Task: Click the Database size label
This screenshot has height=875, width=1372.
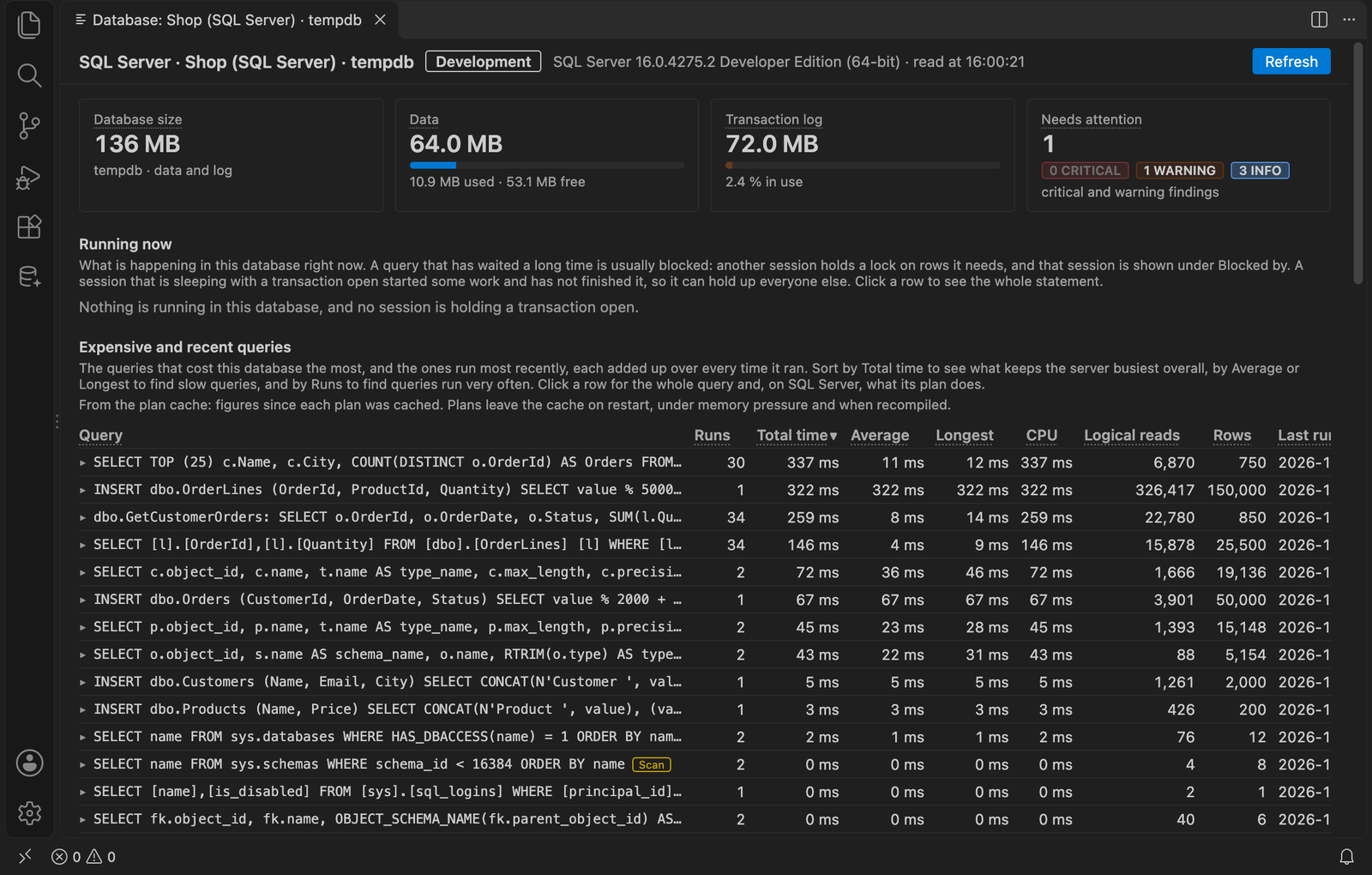Action: tap(137, 119)
